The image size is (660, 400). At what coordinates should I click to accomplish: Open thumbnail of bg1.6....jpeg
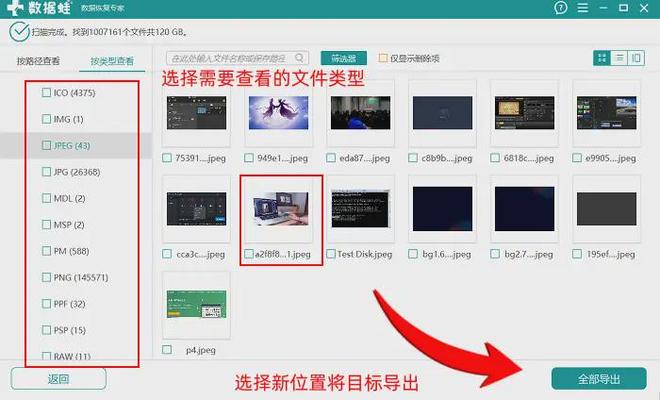tap(442, 209)
